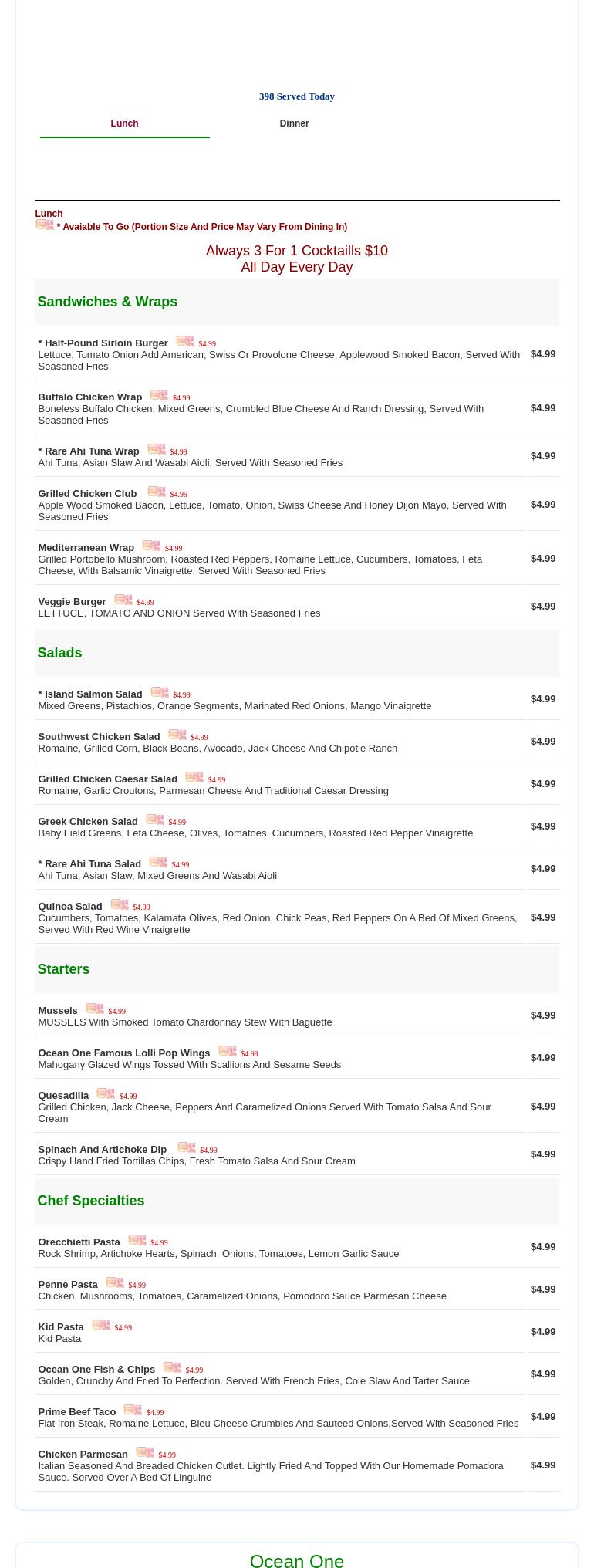Open the Rare Ahi Tuna Wrap item
The image size is (594, 1568).
pyautogui.click(x=89, y=451)
